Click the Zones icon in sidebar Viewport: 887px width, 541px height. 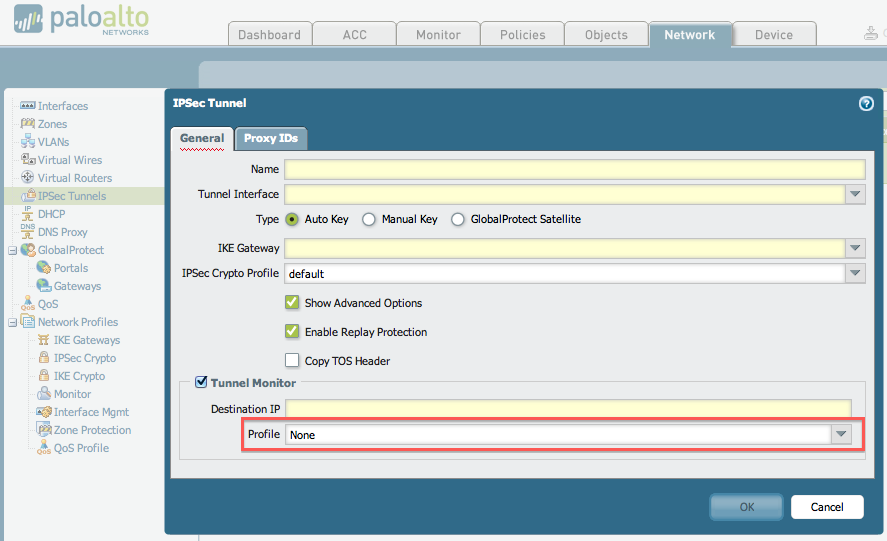pos(28,124)
